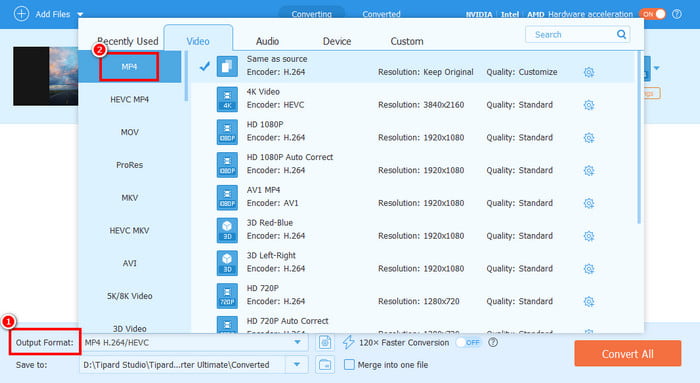Screen dimensions: 700x383
Task: Choose 3D Video format
Action: [129, 329]
